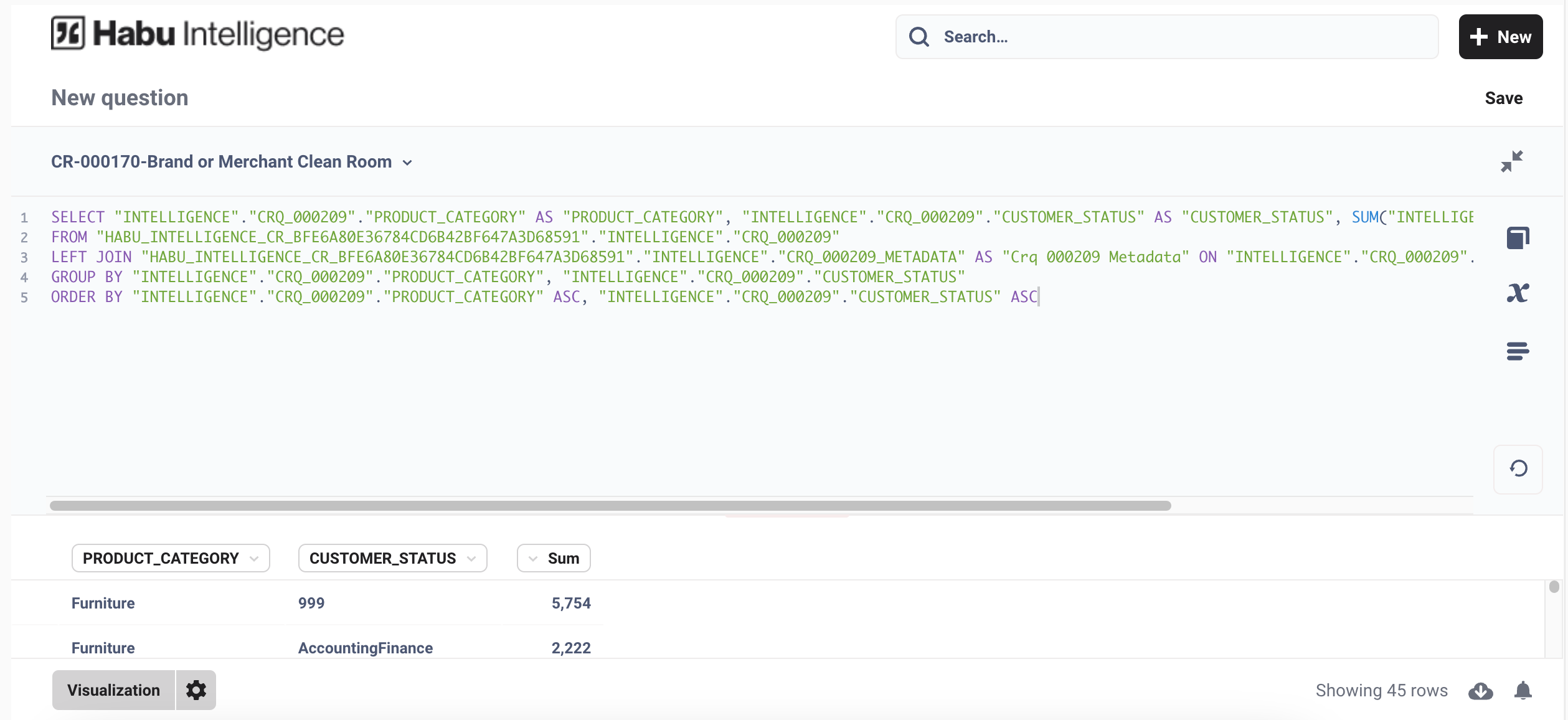
Task: Click the 2,222 sum value
Action: 571,648
